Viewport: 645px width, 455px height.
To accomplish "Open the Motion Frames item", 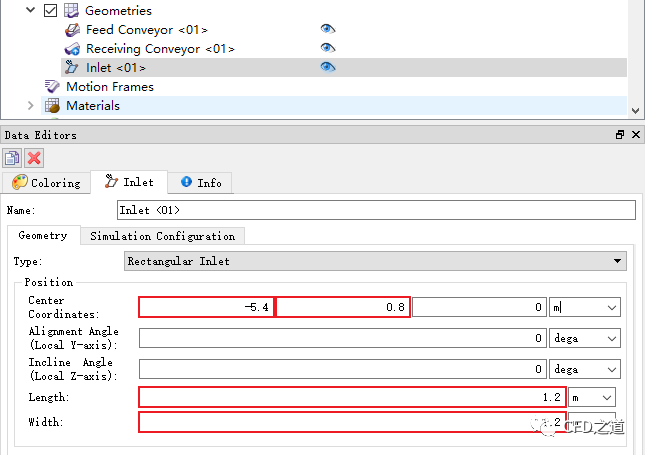I will coord(110,86).
